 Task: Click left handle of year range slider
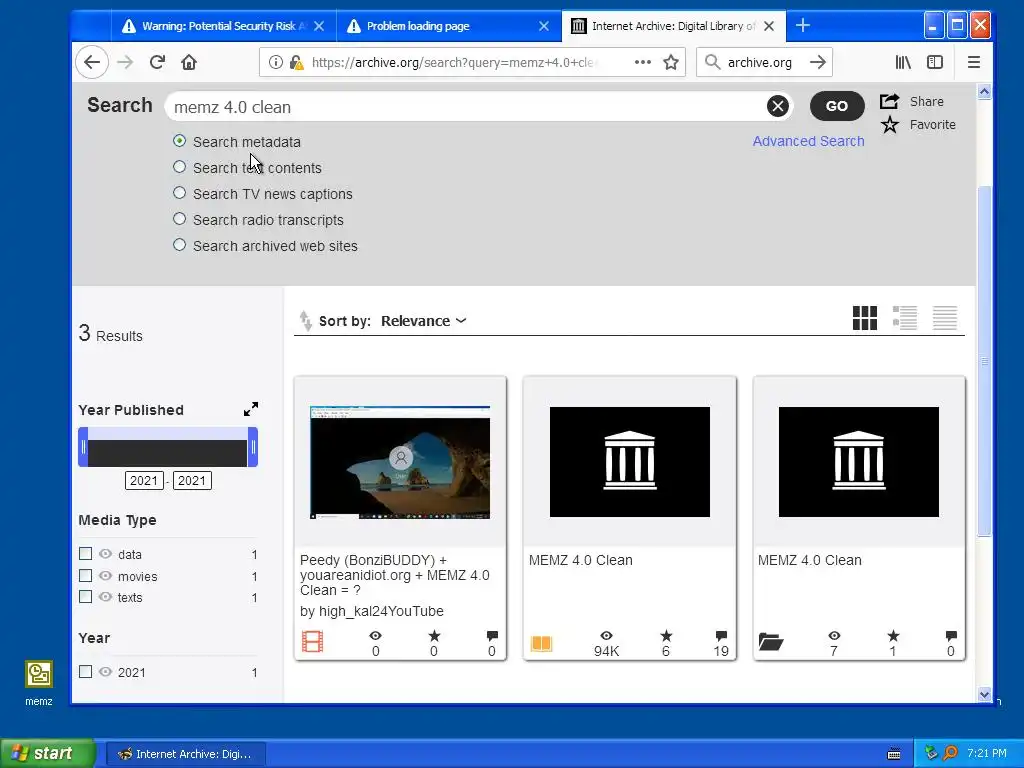(x=83, y=447)
